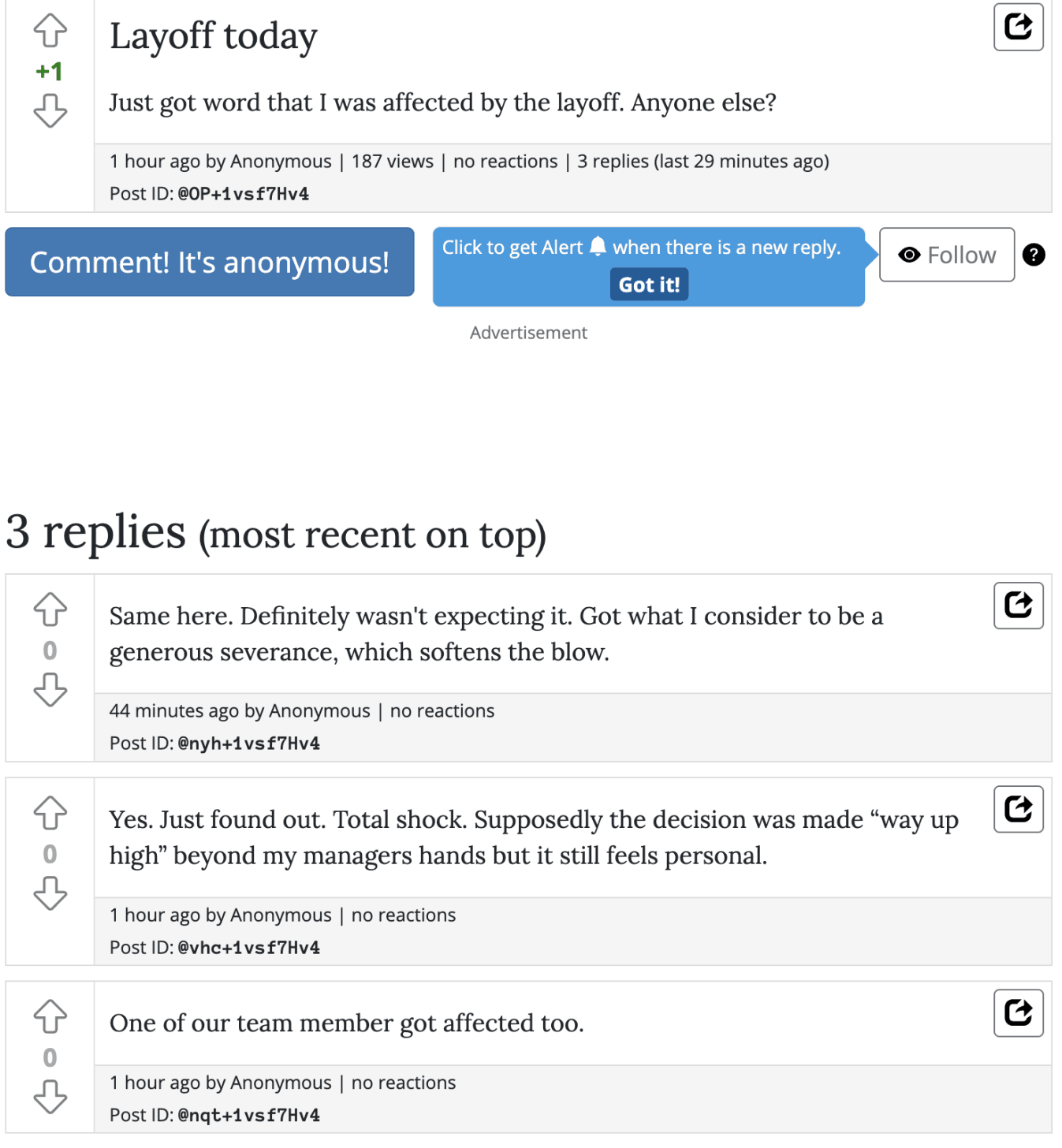Downvote the 'generous severance' reply
Image resolution: width=1062 pixels, height=1148 pixels.
pyautogui.click(x=50, y=689)
